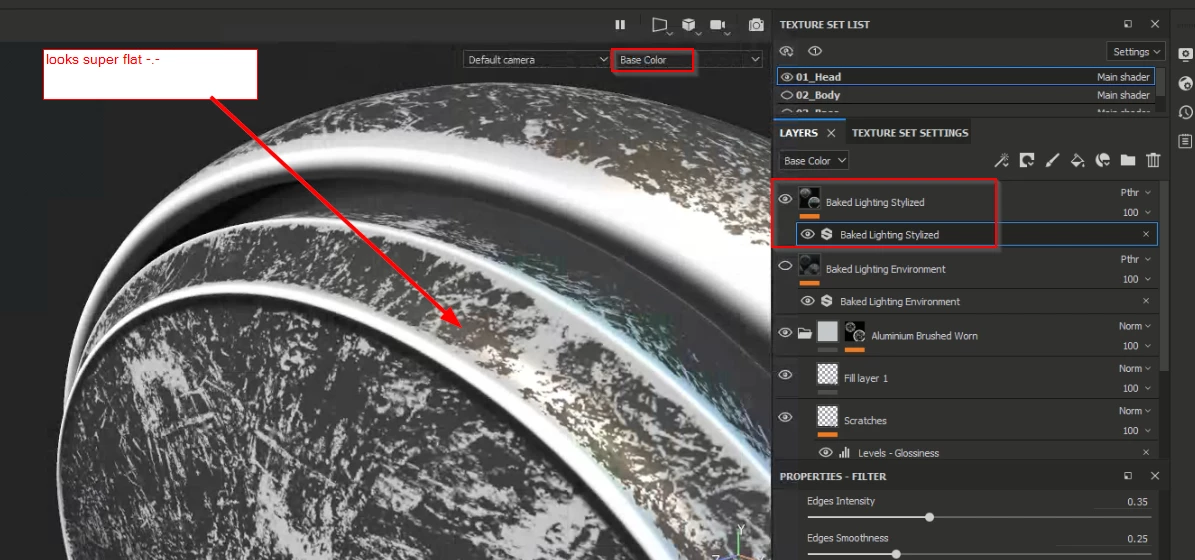Viewport: 1195px width, 560px height.
Task: Open Display settings in the right dock
Action: (x=1185, y=55)
